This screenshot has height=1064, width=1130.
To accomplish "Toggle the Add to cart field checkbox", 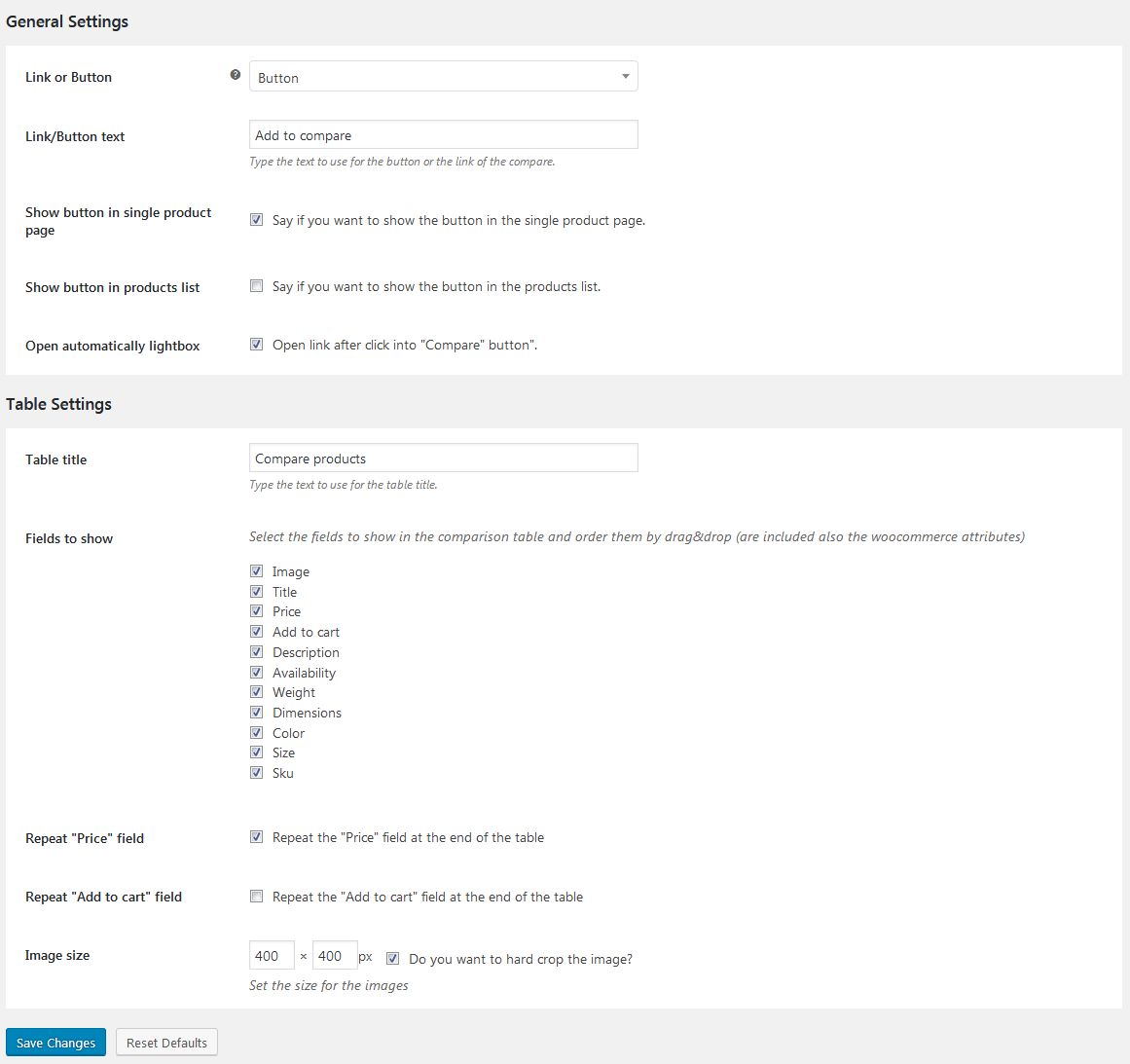I will click(x=257, y=632).
